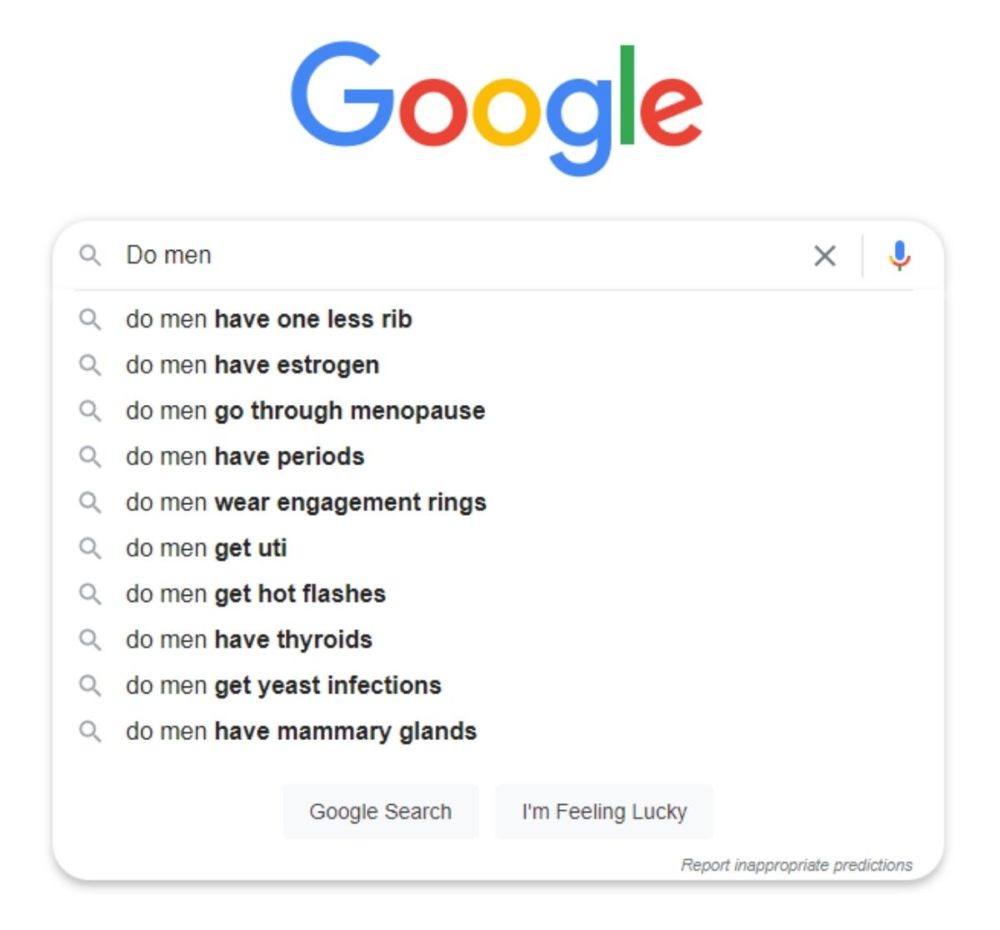The width and height of the screenshot is (1000, 930).
Task: Click the search icon beside 'do men have periods'
Action: (x=90, y=456)
